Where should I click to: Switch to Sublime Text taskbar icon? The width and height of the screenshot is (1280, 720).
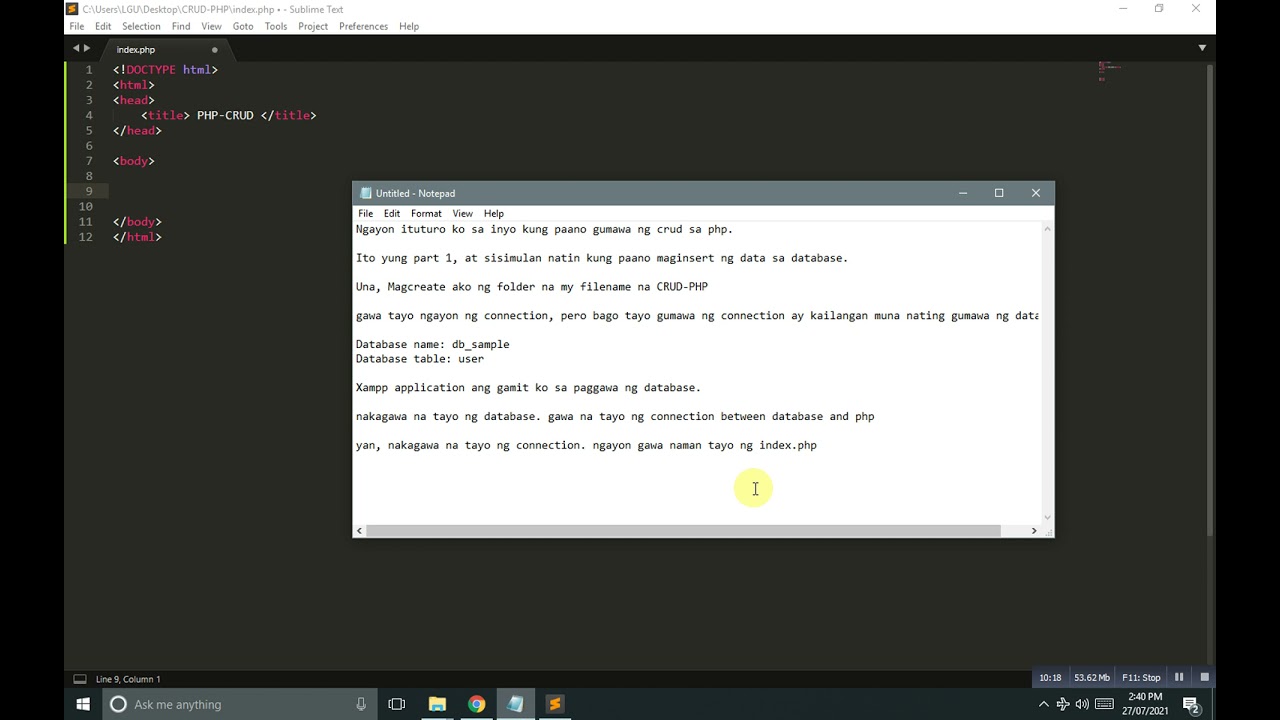pyautogui.click(x=555, y=704)
